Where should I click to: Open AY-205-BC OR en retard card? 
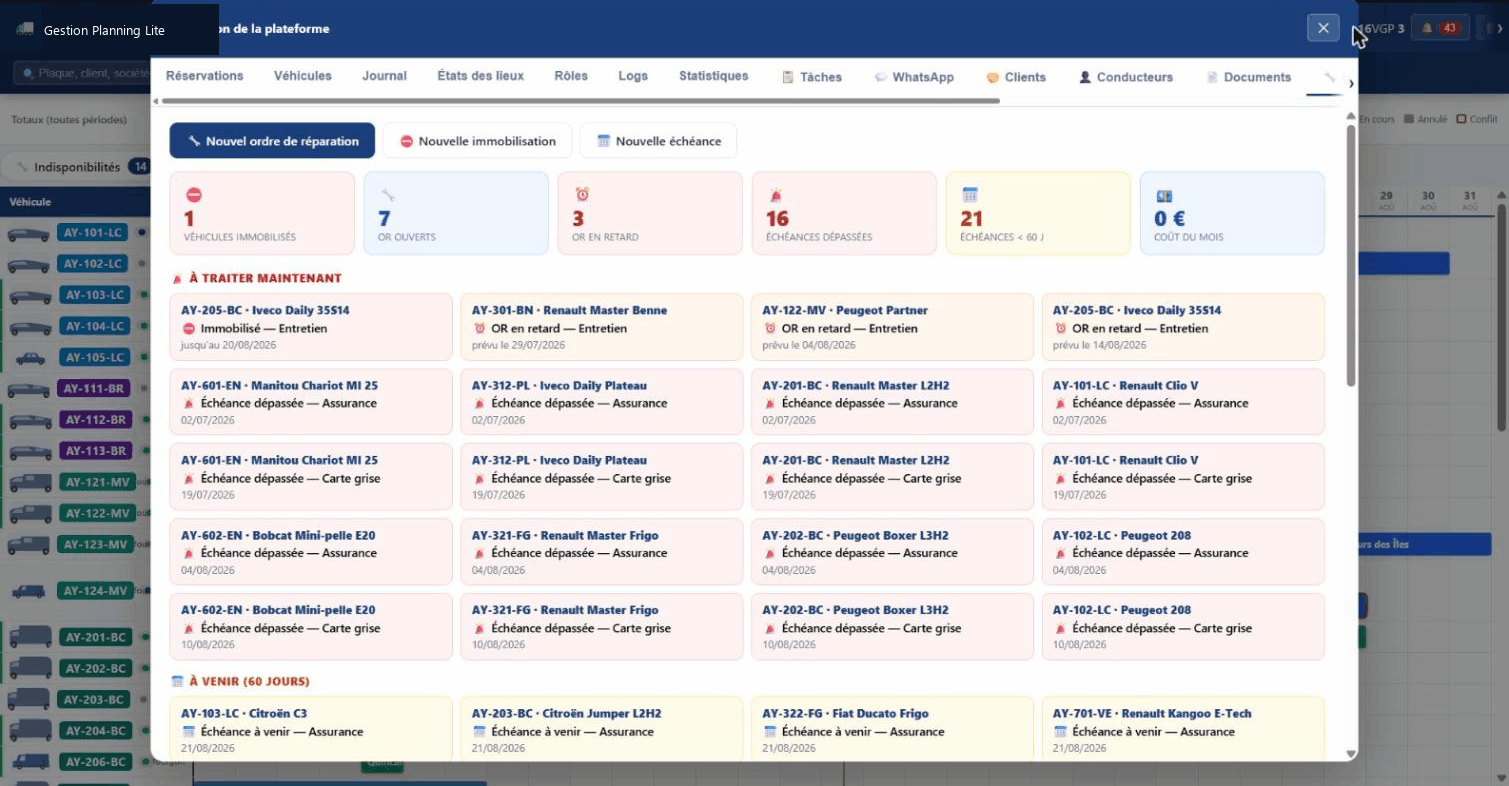click(x=1183, y=327)
